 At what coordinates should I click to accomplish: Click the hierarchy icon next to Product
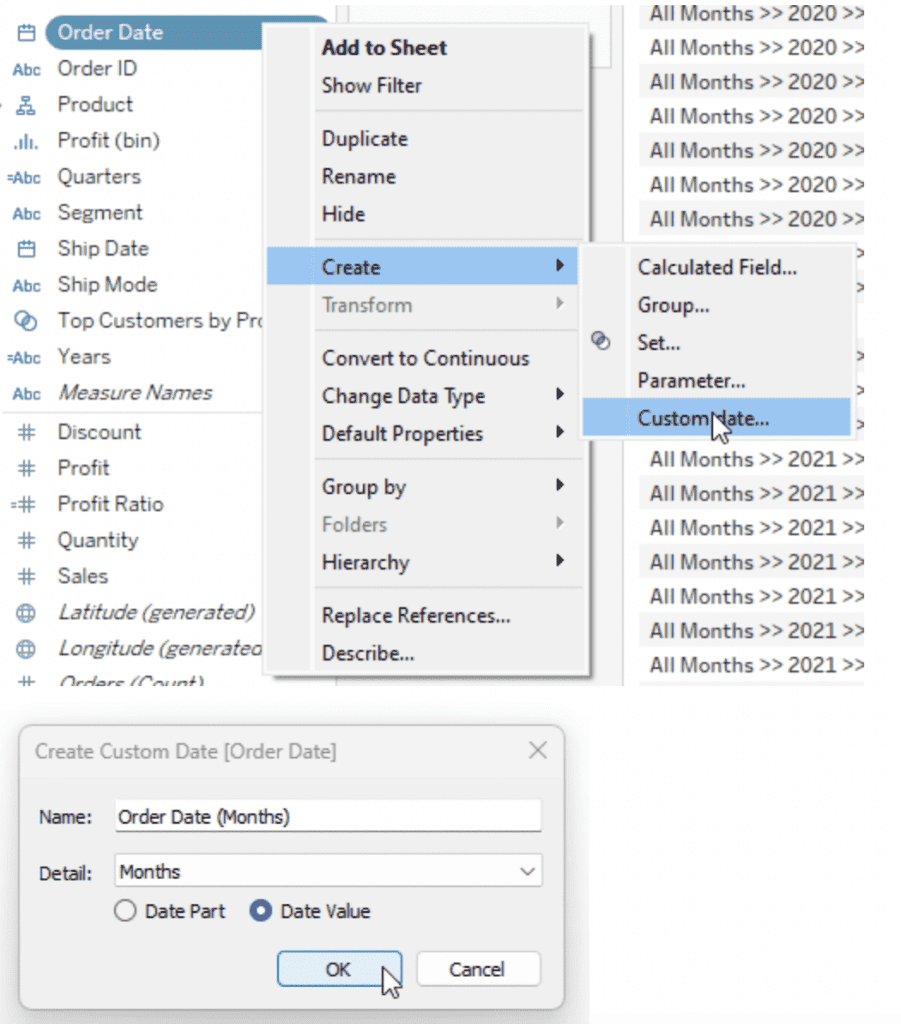(x=27, y=105)
